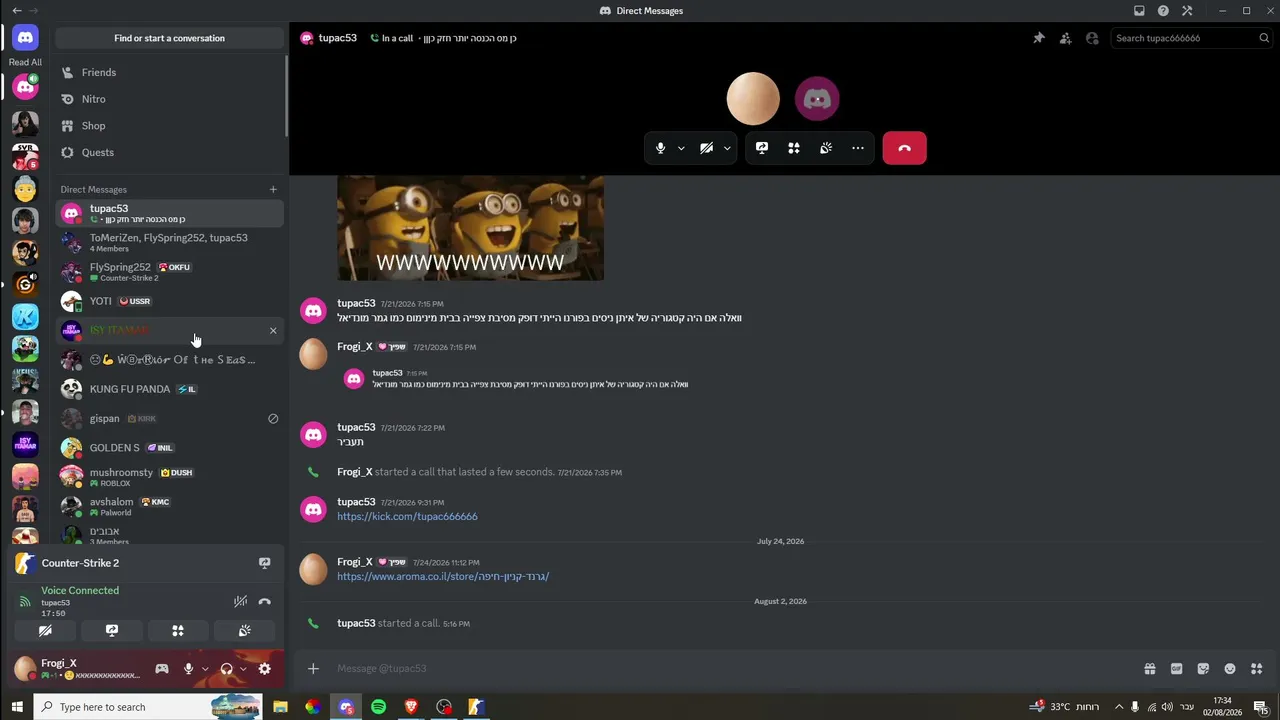Close the ISY ITAMAR DM with X
The height and width of the screenshot is (720, 1280).
coord(273,330)
